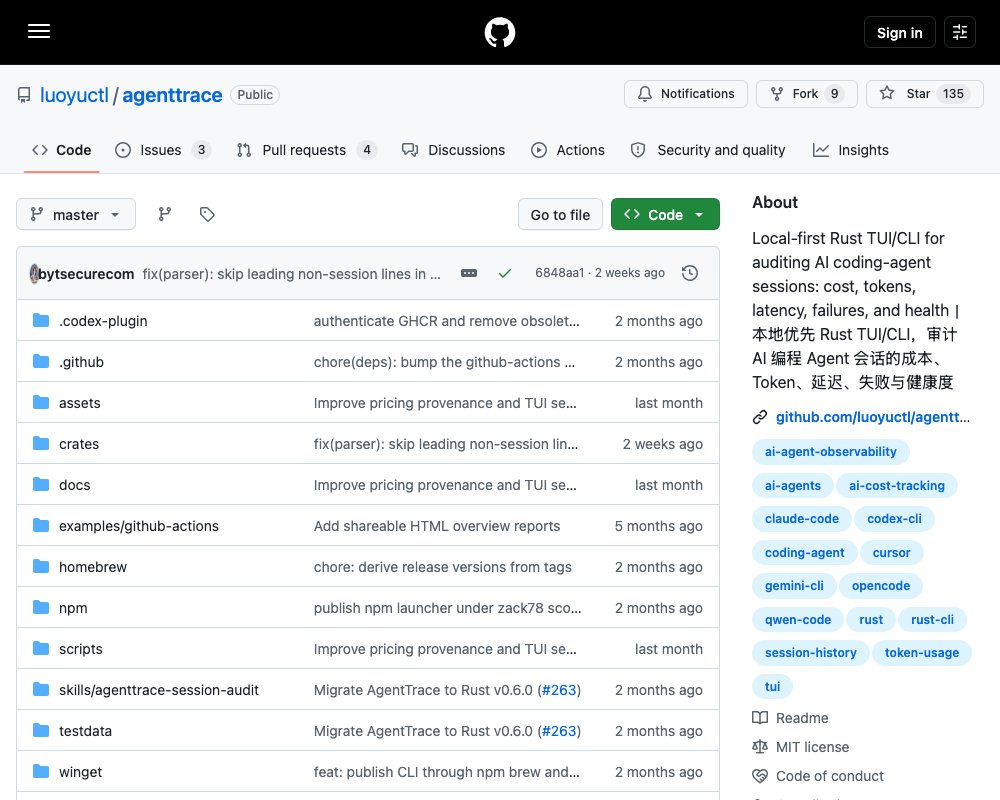Viewport: 1000px width, 800px height.
Task: View branches via the branch icon
Action: pyautogui.click(x=165, y=214)
